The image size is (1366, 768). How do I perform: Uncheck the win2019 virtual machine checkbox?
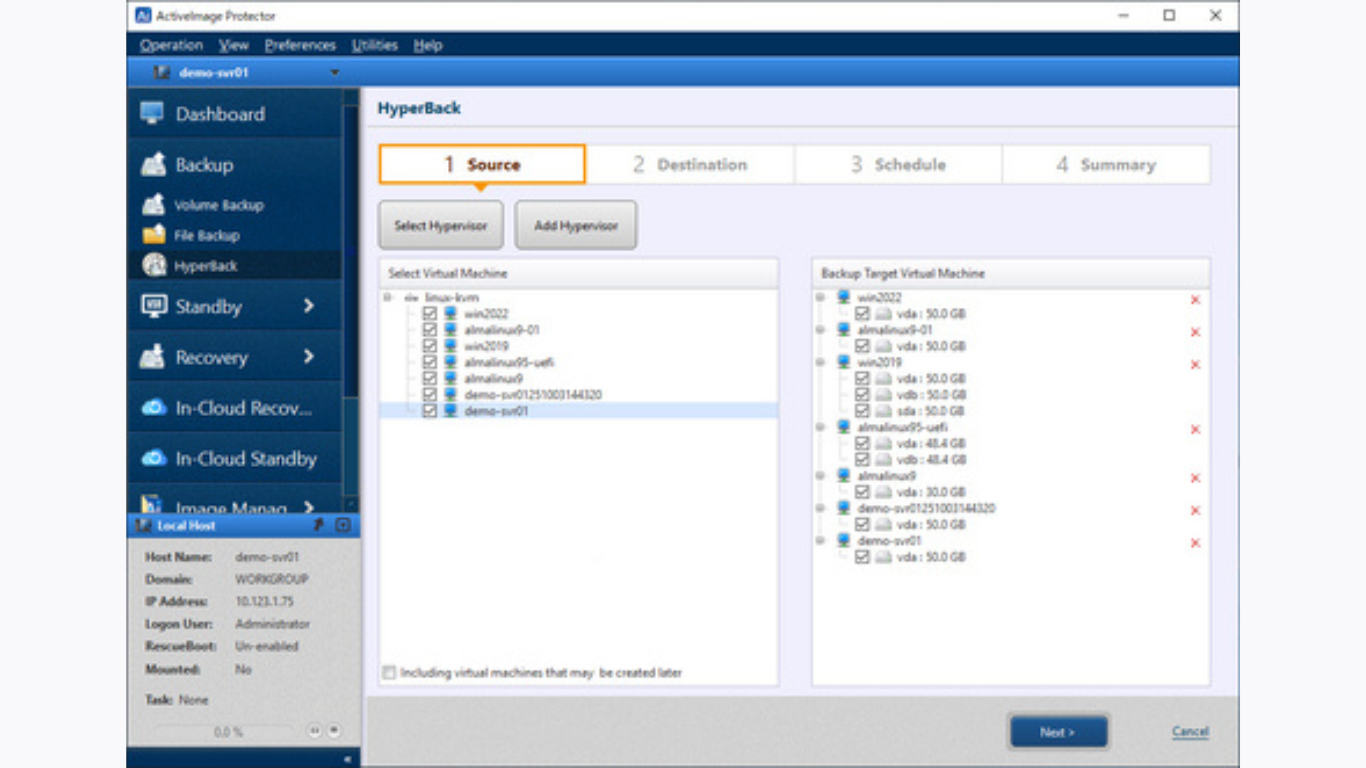point(430,346)
